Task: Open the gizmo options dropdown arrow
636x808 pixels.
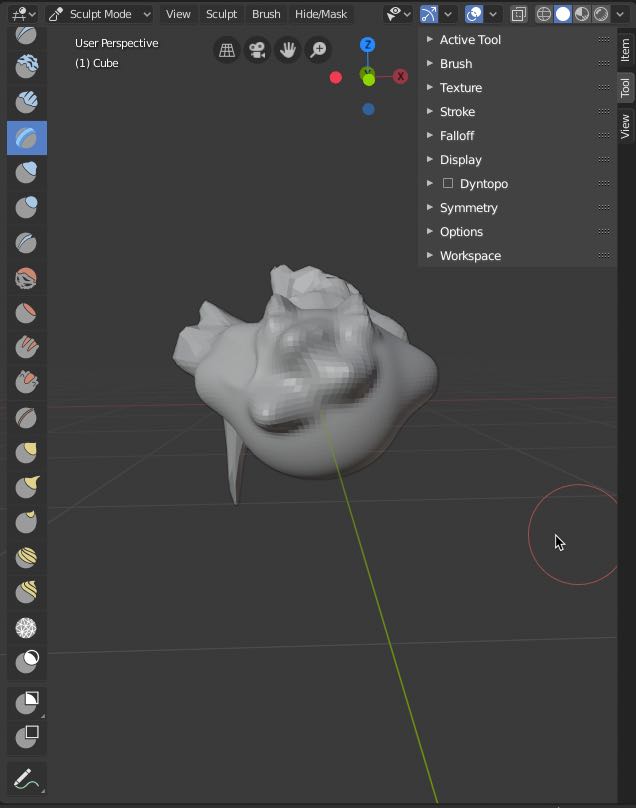Action: click(x=448, y=14)
